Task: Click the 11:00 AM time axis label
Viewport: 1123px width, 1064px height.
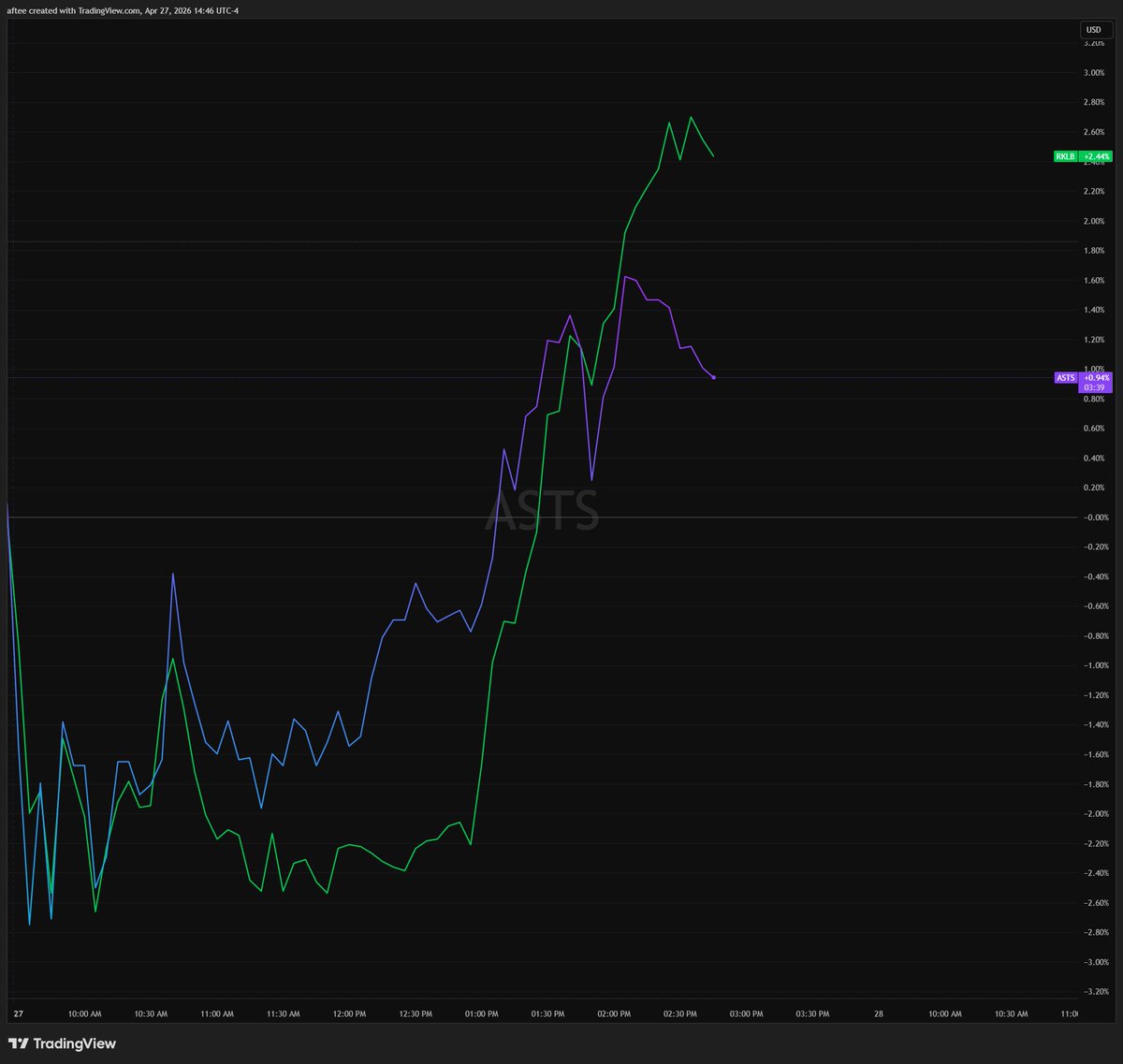Action: (x=217, y=1013)
